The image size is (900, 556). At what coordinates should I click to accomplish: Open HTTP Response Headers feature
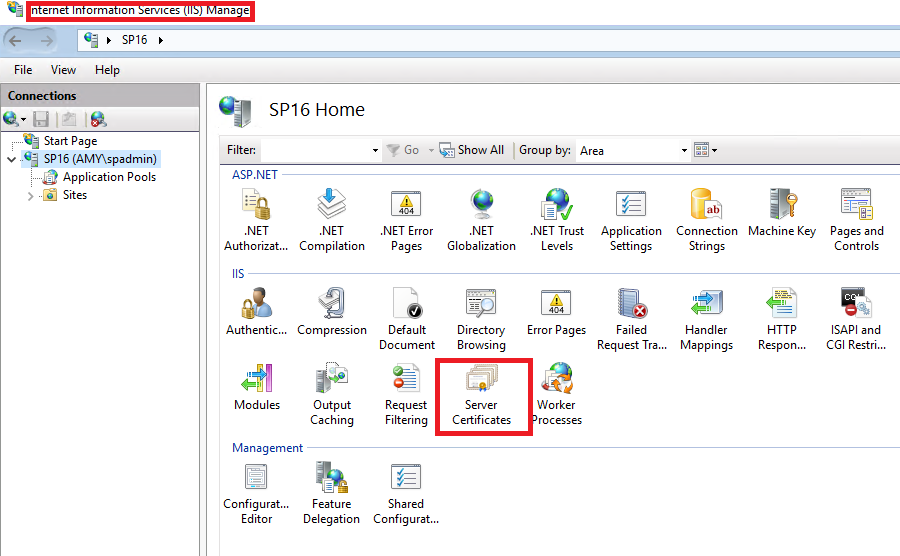pyautogui.click(x=782, y=320)
